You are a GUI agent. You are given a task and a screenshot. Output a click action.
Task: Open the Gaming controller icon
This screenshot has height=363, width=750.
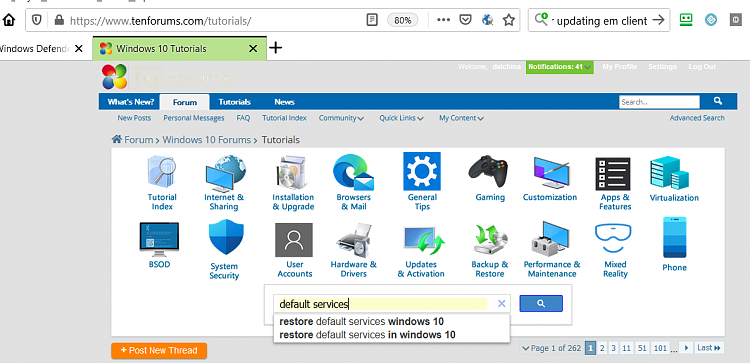coord(488,171)
